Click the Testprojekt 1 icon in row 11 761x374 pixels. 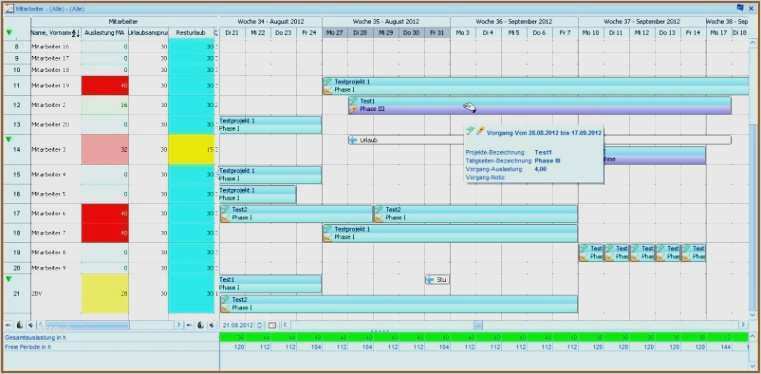pos(329,82)
